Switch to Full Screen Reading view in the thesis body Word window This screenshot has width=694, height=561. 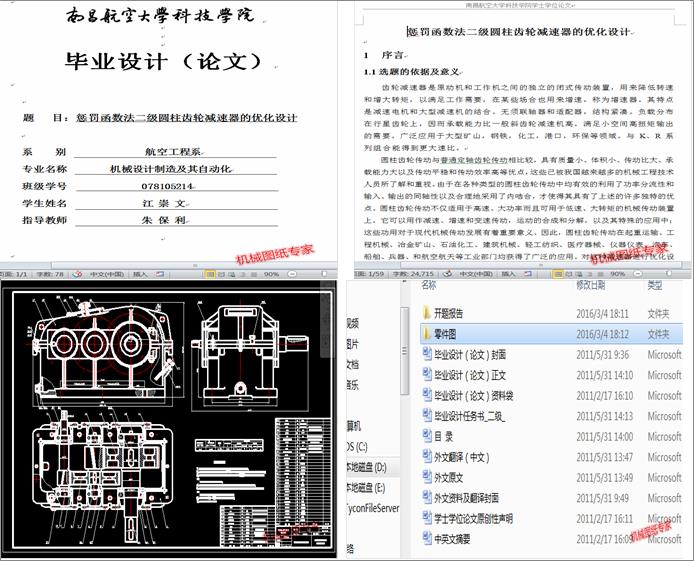pos(568,274)
